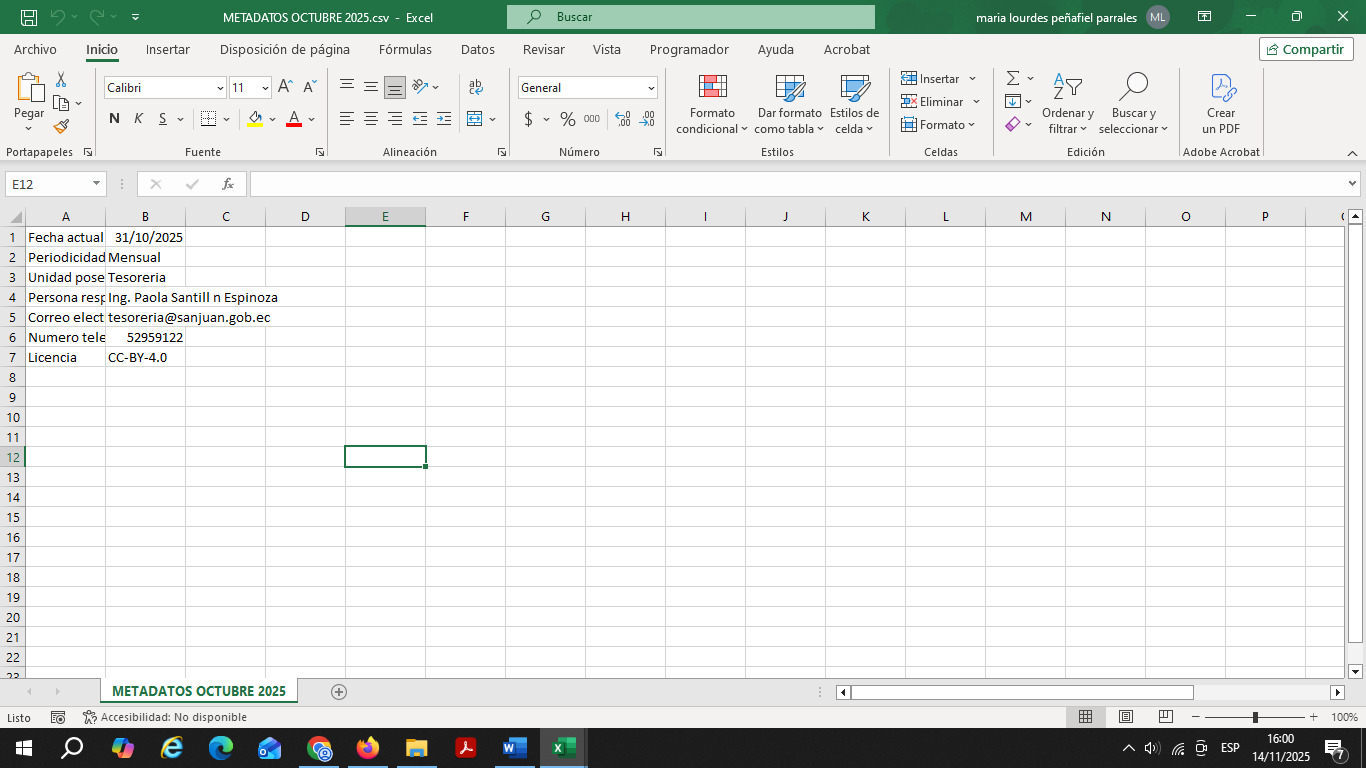Viewport: 1366px width, 768px height.
Task: Click the Insert Function fx icon
Action: pyautogui.click(x=228, y=184)
